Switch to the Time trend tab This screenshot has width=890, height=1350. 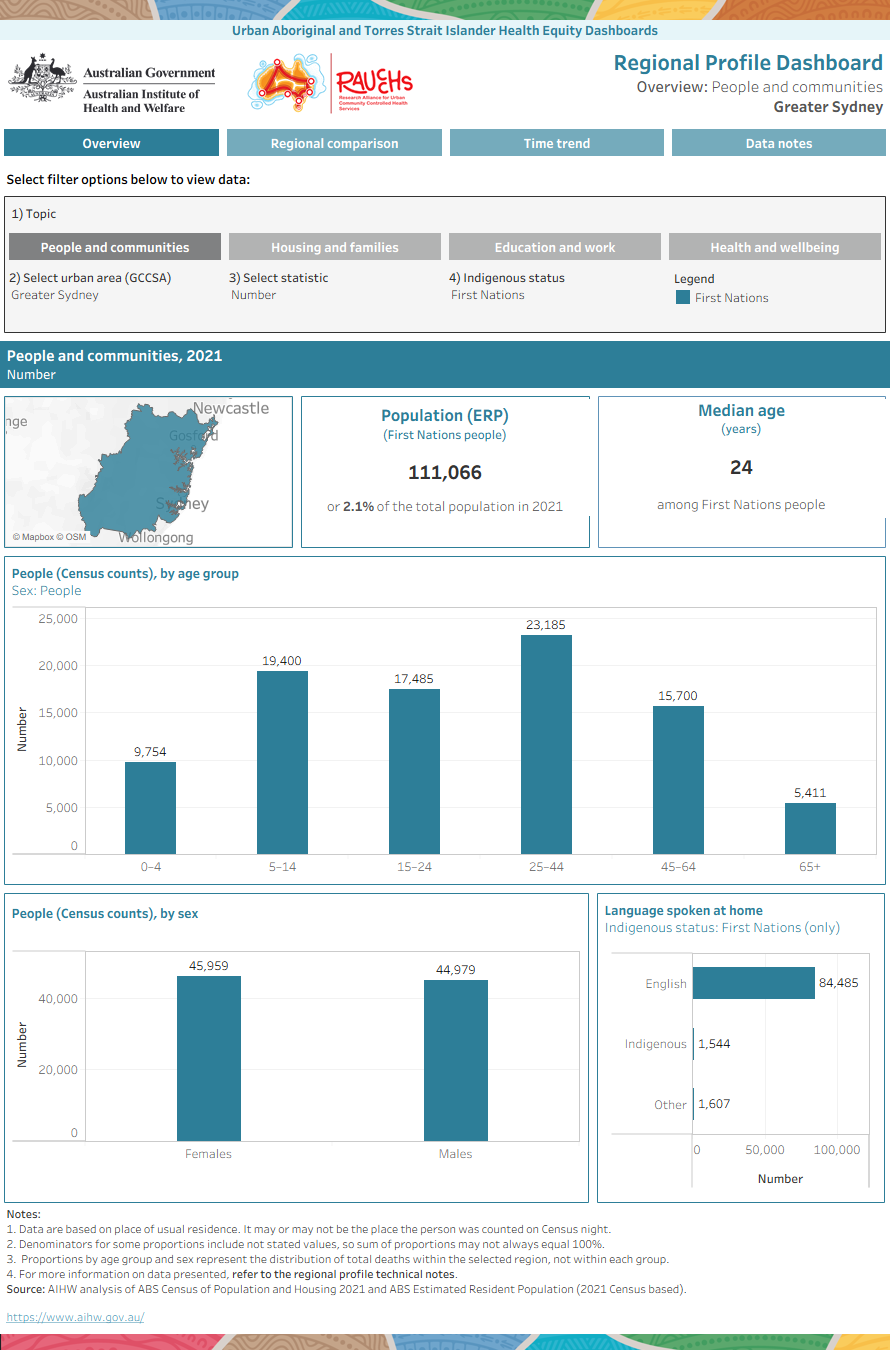[x=557, y=143]
